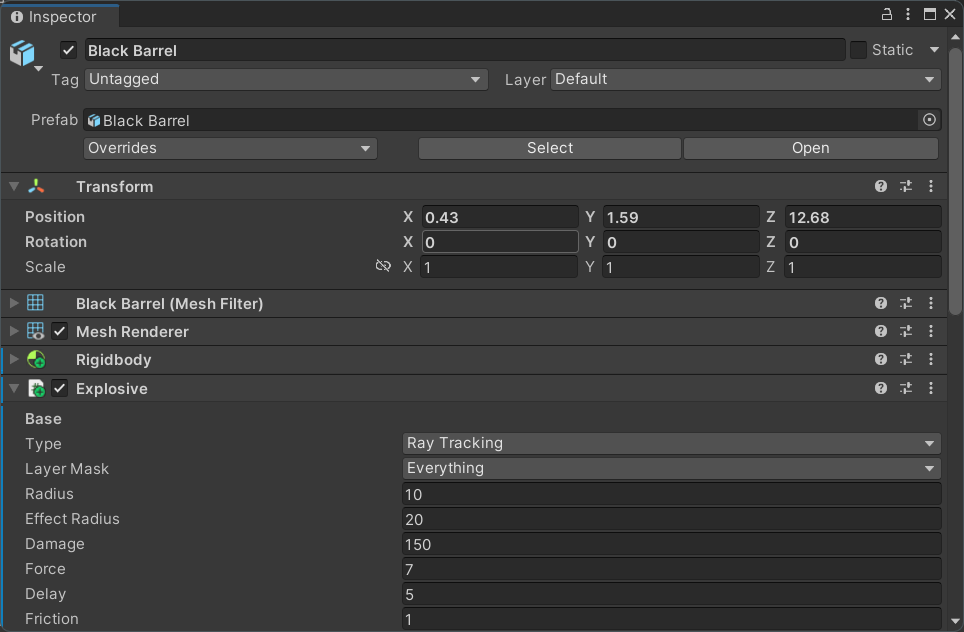
Task: Open Explosive presets icon
Action: tap(906, 388)
